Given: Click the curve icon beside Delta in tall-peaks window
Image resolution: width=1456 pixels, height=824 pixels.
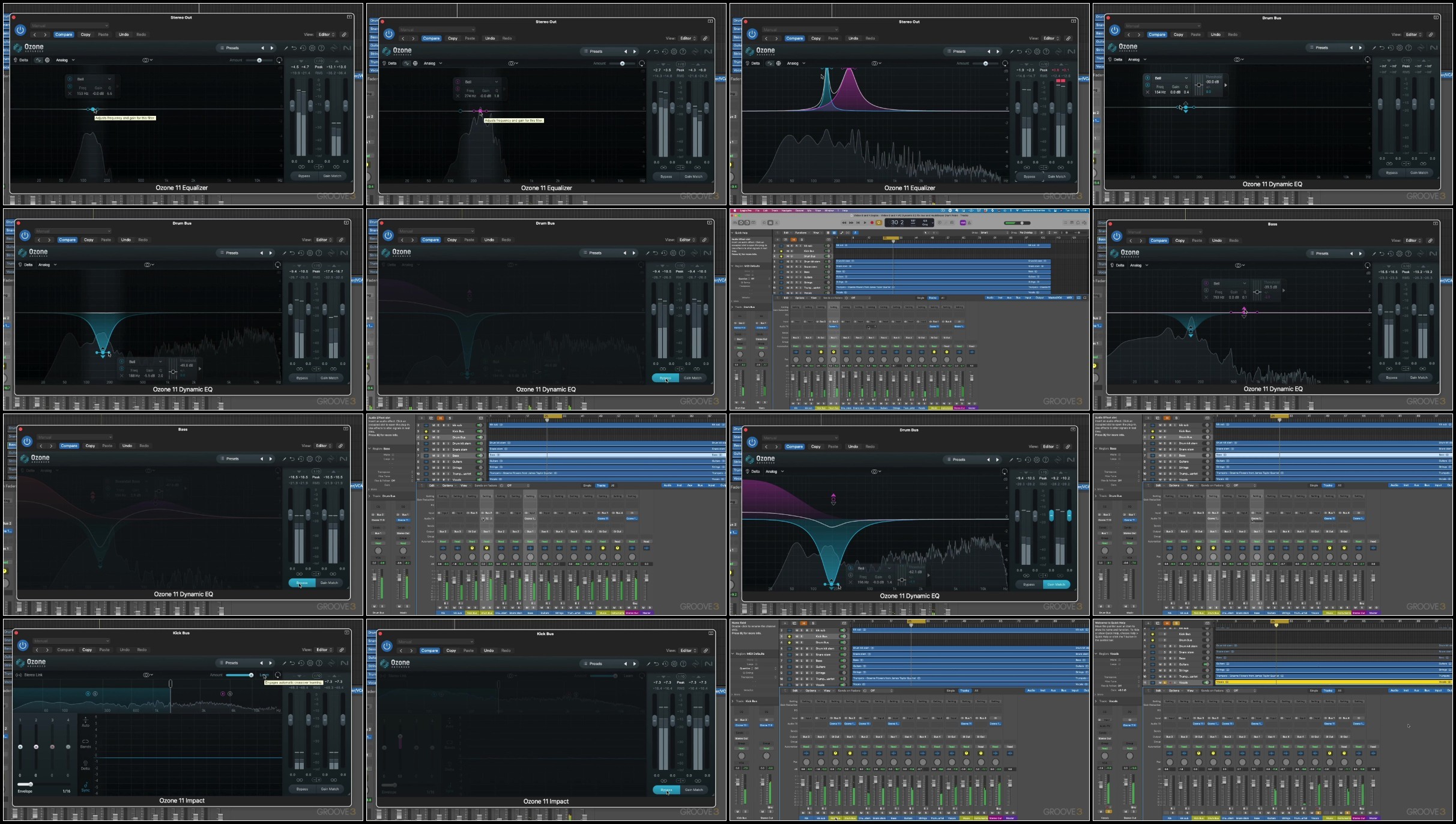Looking at the screenshot, I should (x=770, y=63).
